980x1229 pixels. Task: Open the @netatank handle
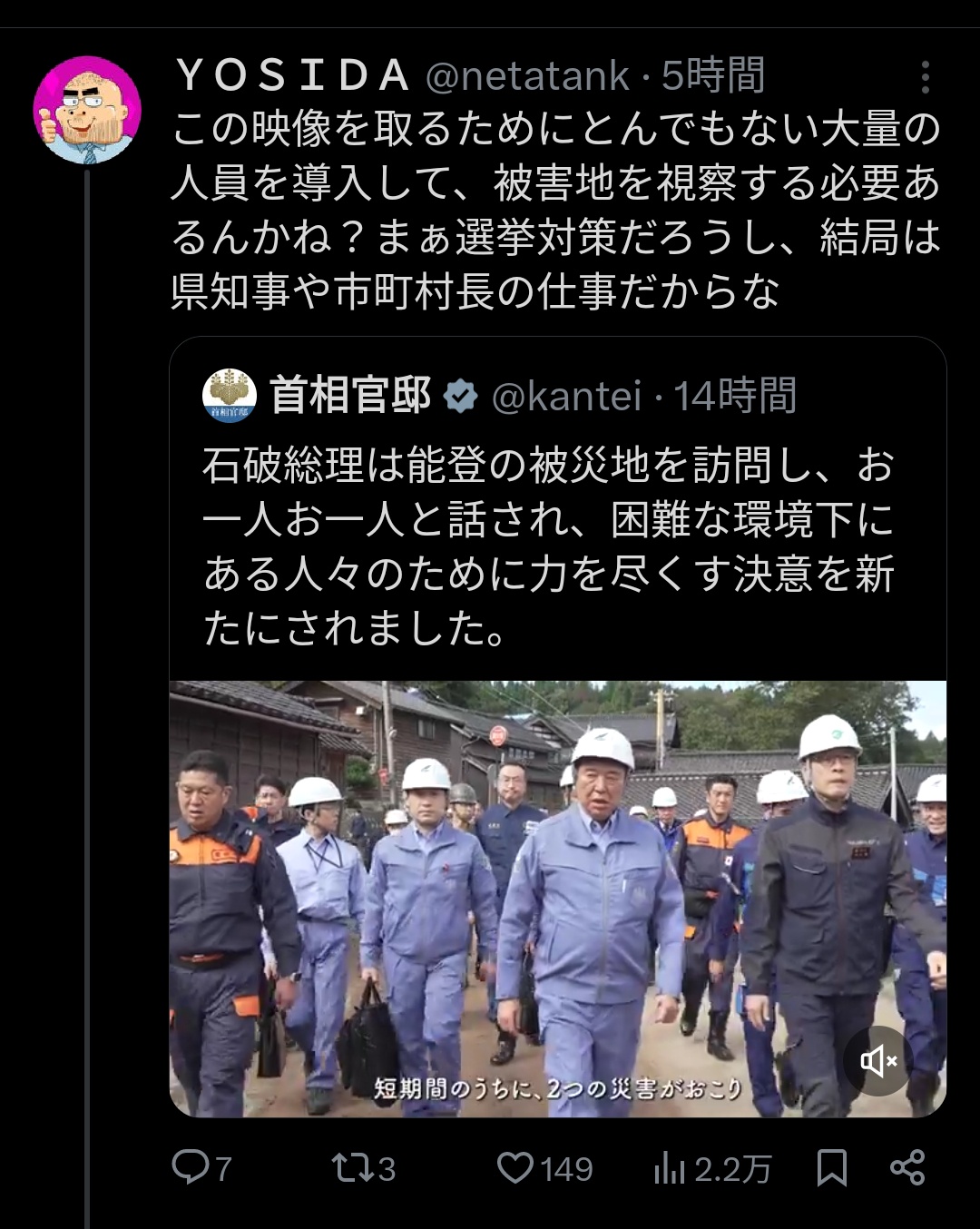(x=527, y=76)
